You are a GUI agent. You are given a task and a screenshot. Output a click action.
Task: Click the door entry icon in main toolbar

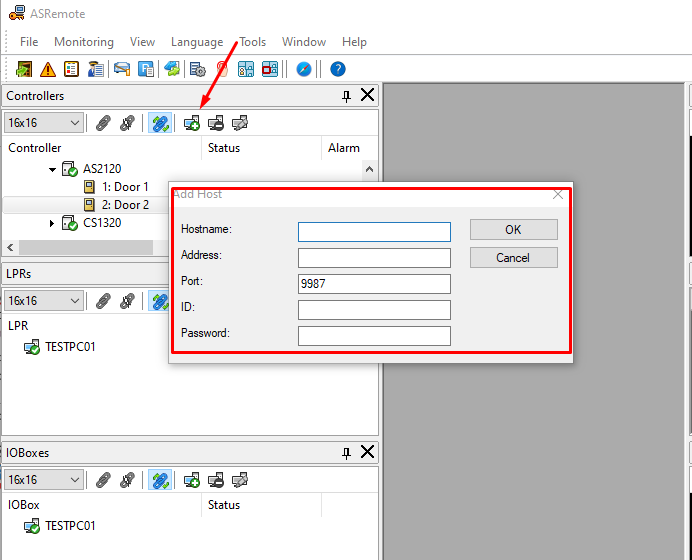(24, 69)
